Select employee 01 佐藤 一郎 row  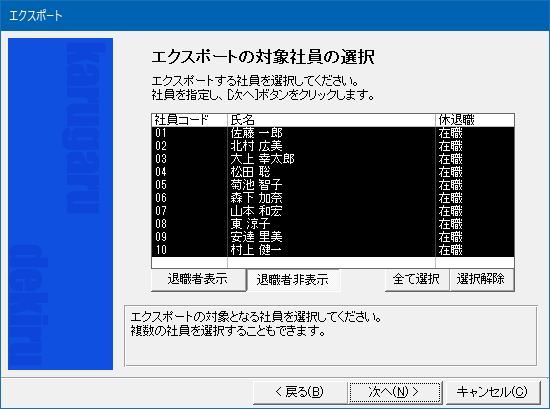(333, 133)
